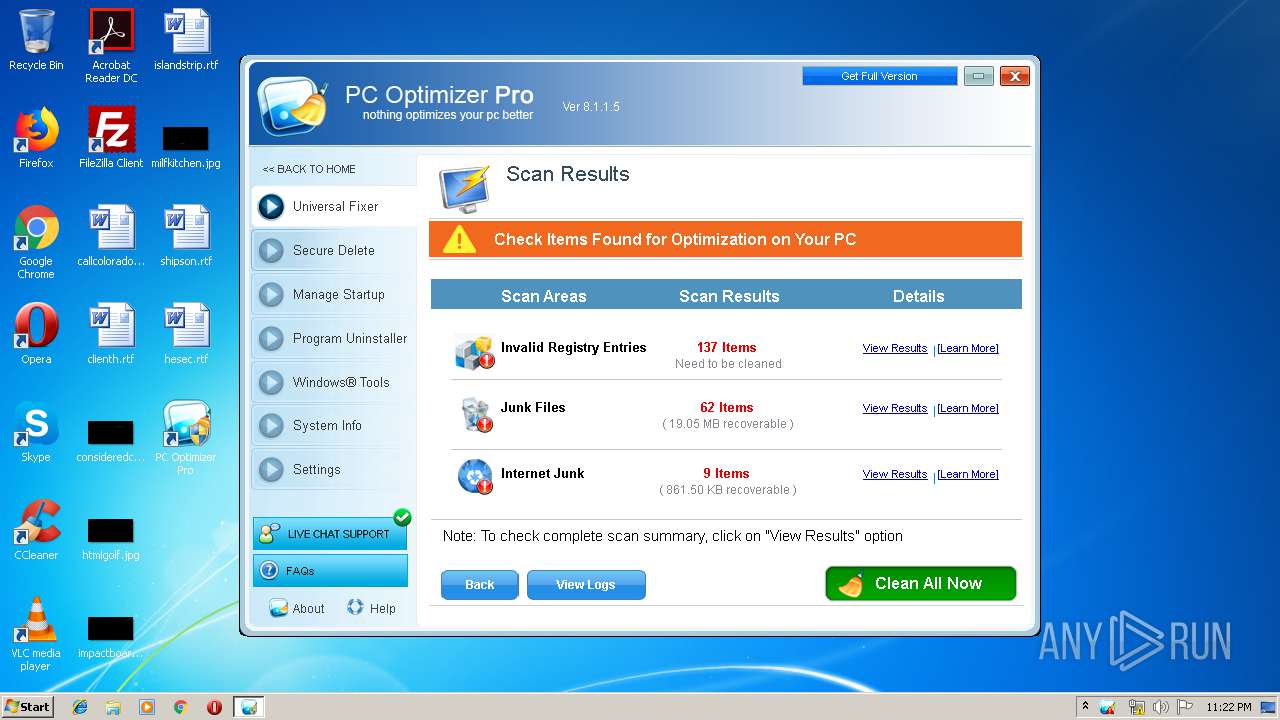Learn More about Invalid Registry Entries
Viewport: 1280px width, 720px height.
pyautogui.click(x=967, y=348)
